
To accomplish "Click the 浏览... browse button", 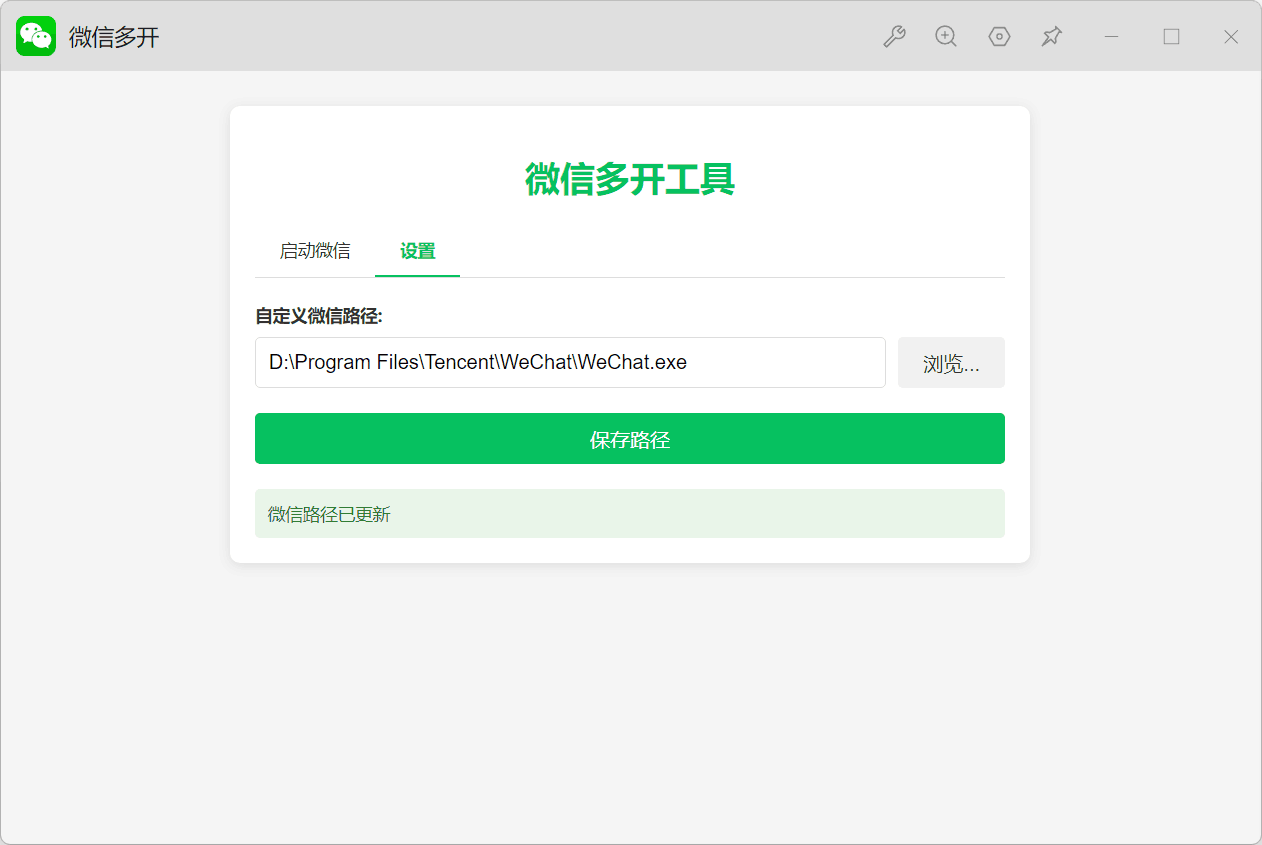I will tap(951, 363).
